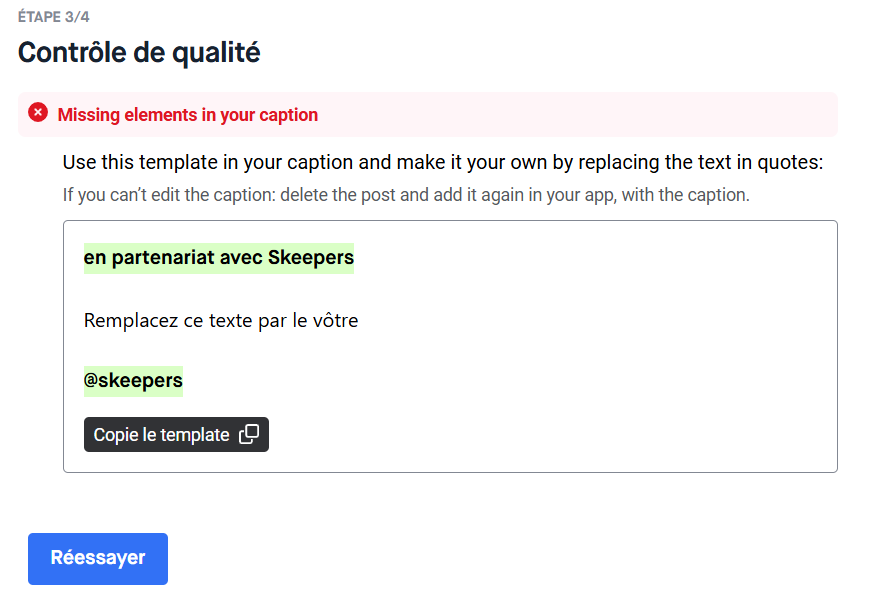This screenshot has width=869, height=598.
Task: Click the 'Remplacez ce texte par le vôtre' placeholder
Action: (220, 320)
